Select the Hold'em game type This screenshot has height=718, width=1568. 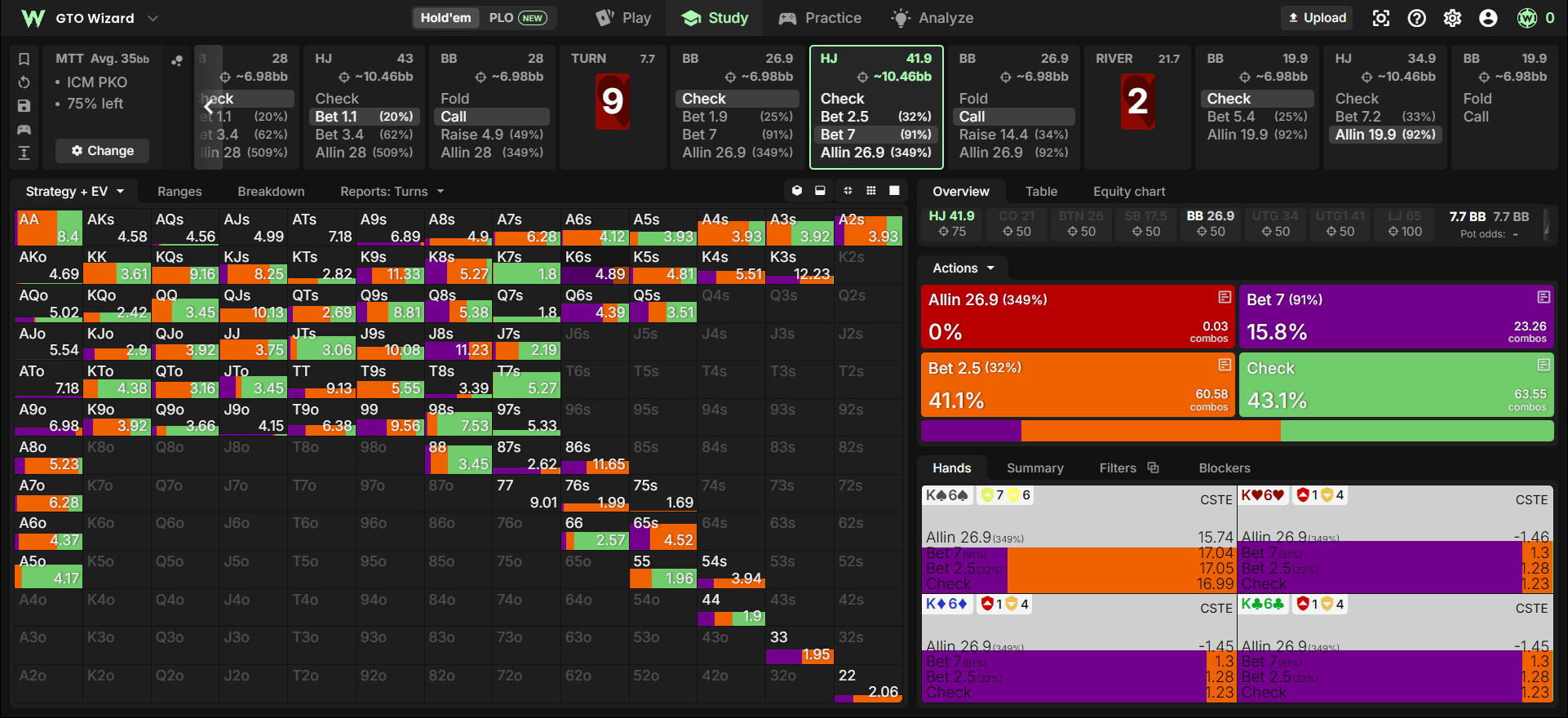[445, 18]
